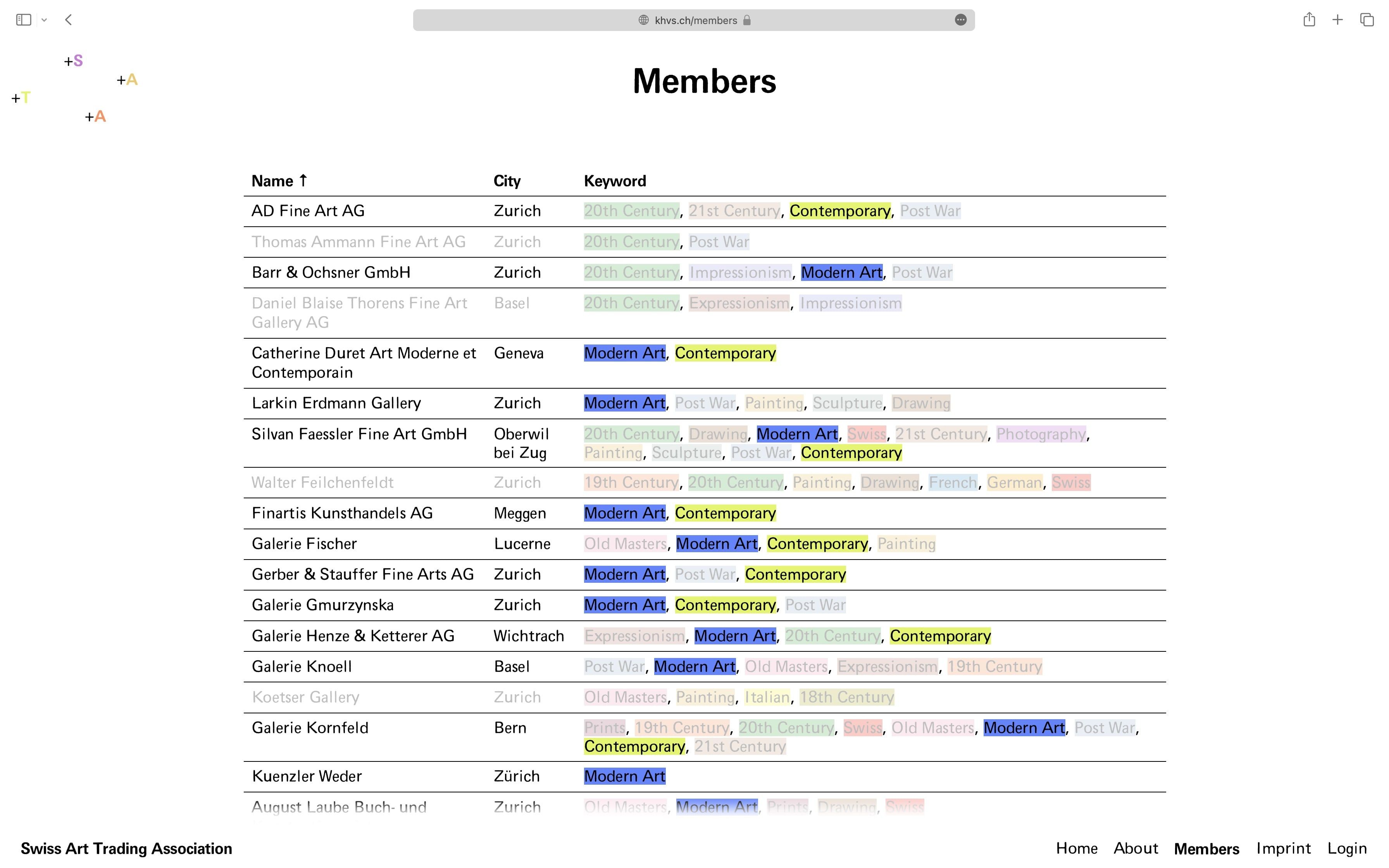Show the tab overview icon
This screenshot has width=1389, height=868.
pos(1367,20)
